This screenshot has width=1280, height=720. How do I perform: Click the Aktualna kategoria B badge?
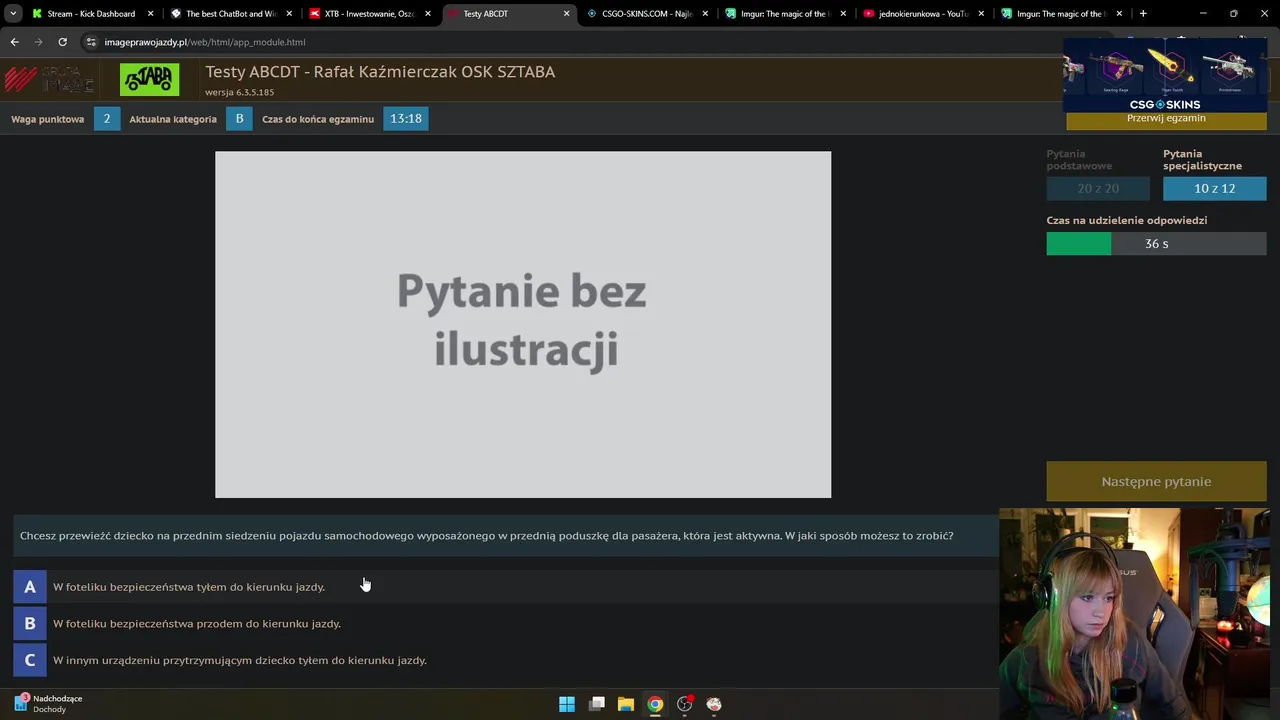(x=239, y=118)
